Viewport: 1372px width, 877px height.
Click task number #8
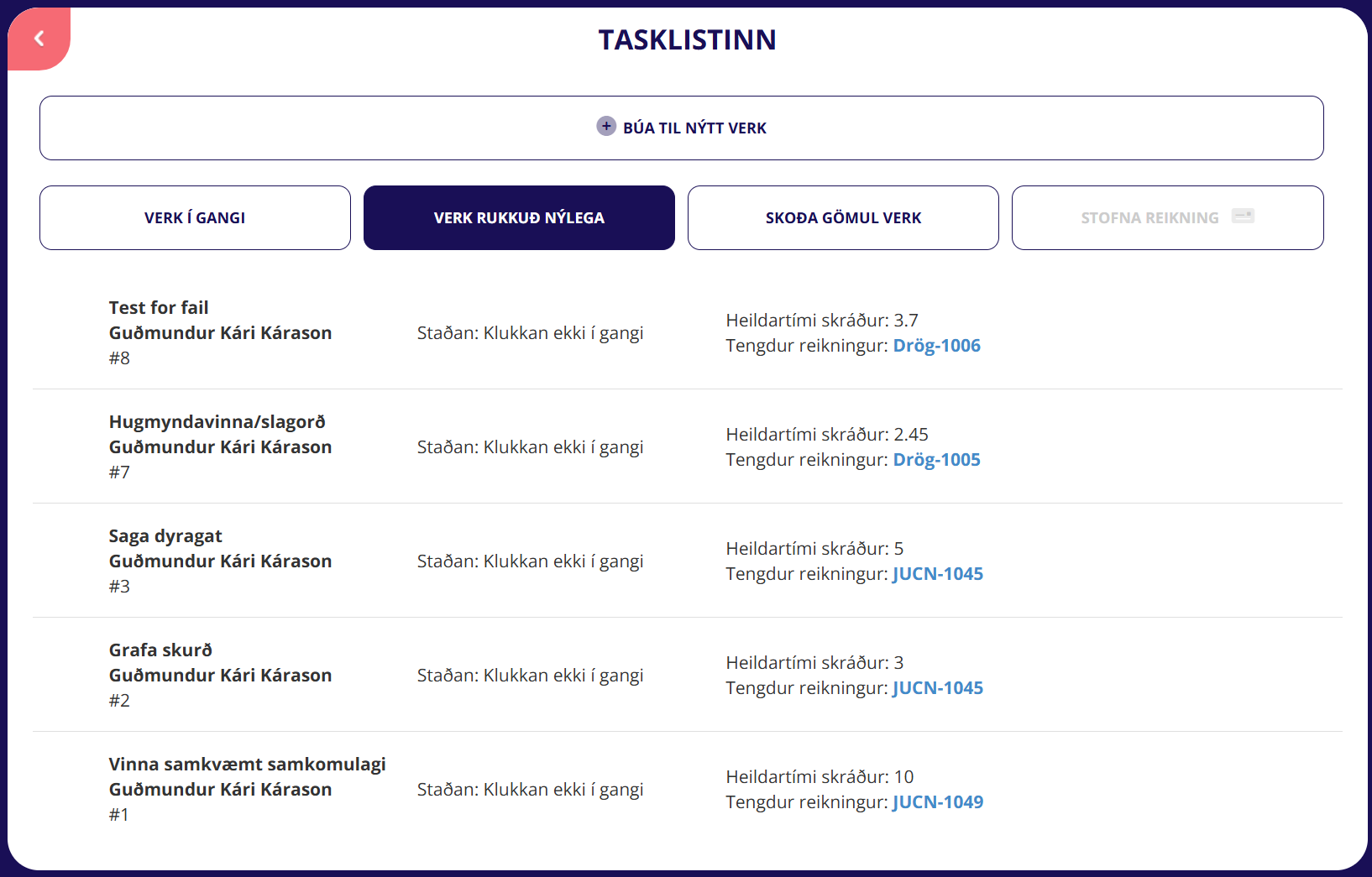tap(119, 358)
